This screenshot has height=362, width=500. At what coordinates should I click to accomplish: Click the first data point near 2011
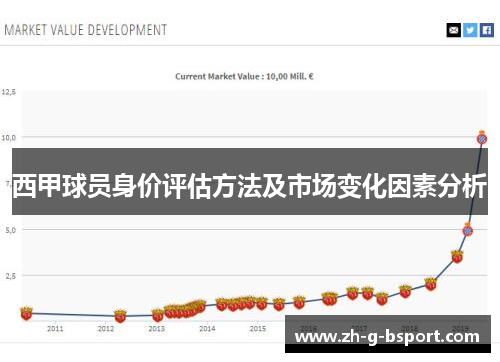click(x=26, y=313)
